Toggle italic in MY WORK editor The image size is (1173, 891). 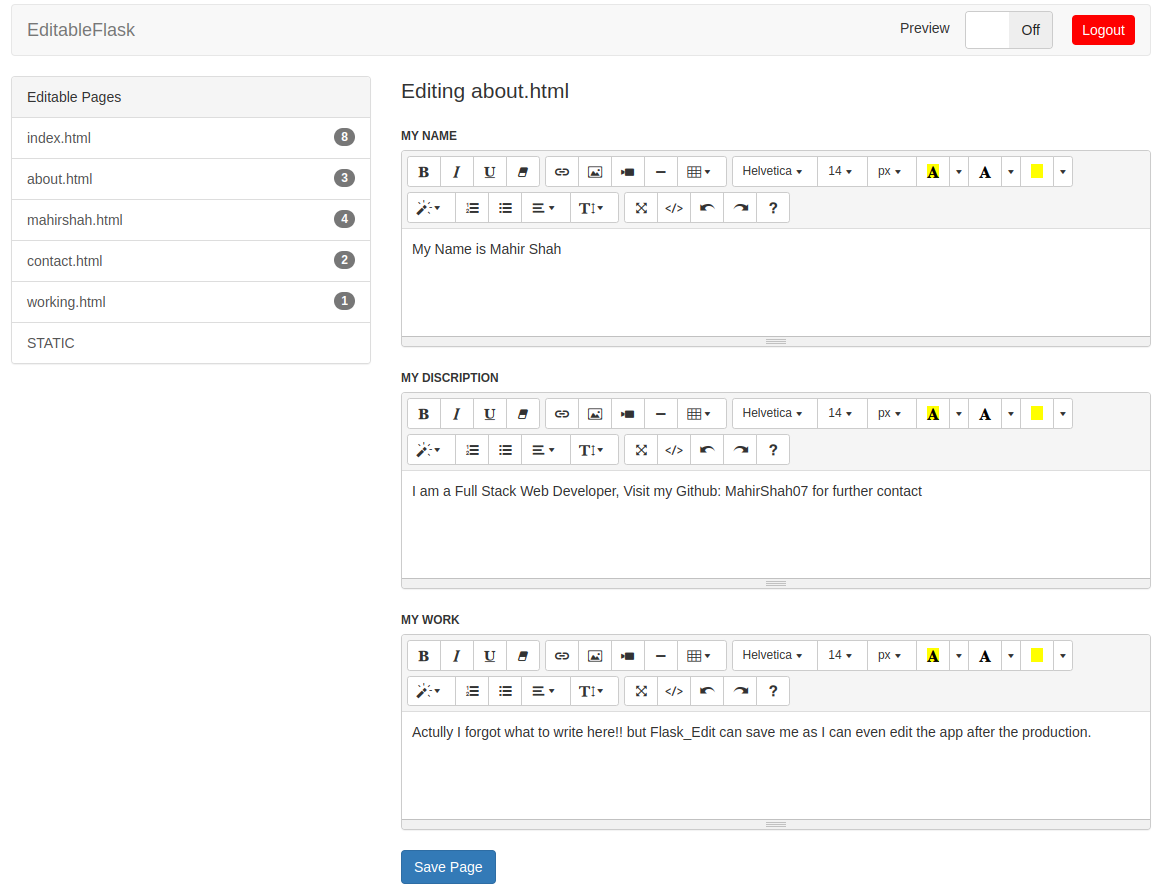(x=456, y=656)
